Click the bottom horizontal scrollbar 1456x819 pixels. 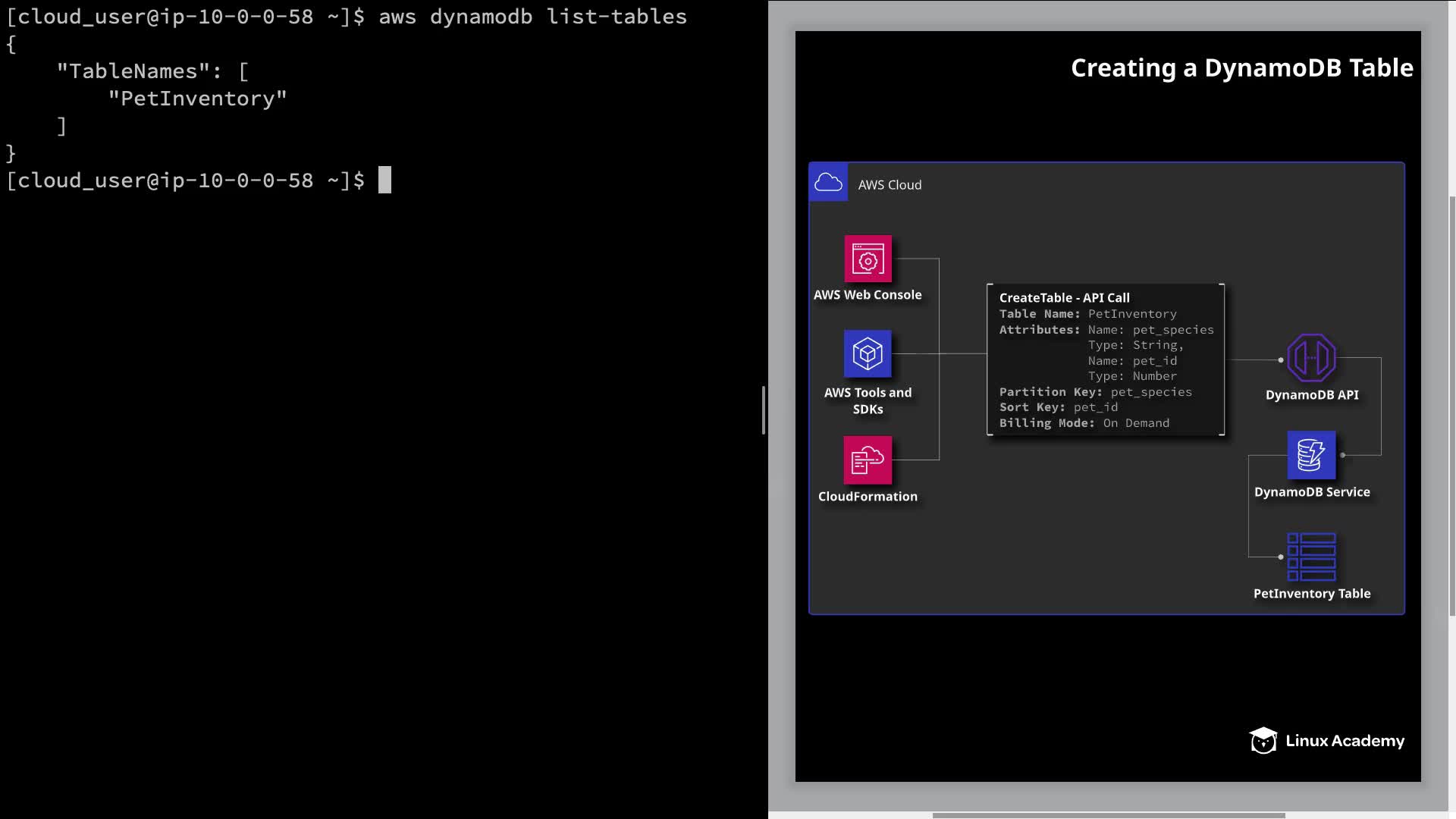(x=1108, y=815)
